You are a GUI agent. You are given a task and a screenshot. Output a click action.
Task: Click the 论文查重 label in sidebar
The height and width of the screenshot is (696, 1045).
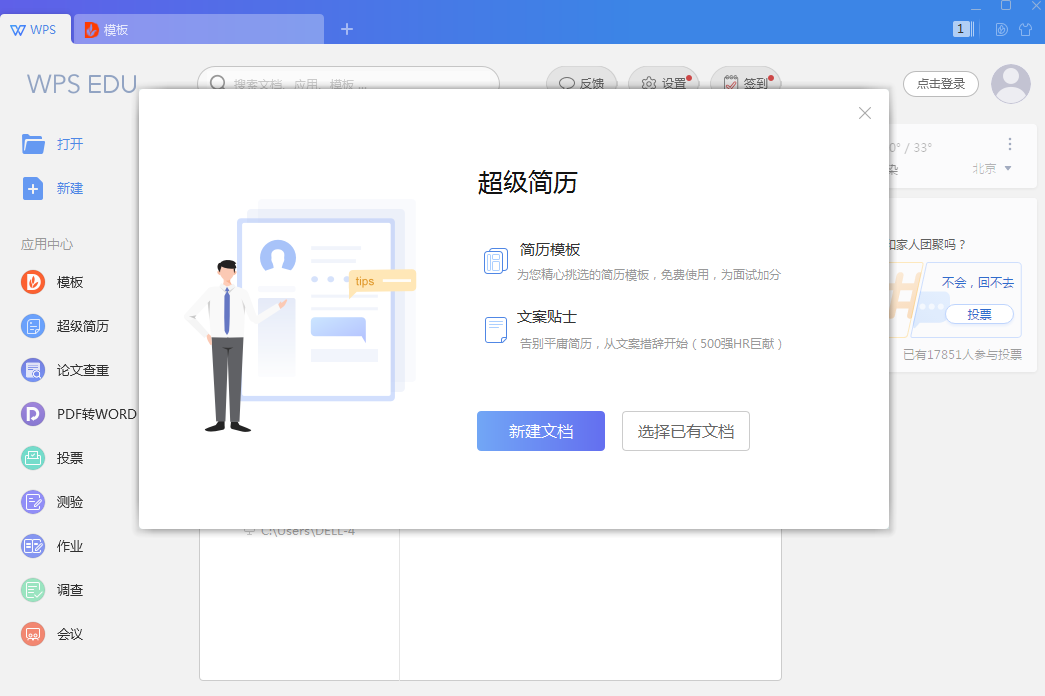pyautogui.click(x=83, y=370)
